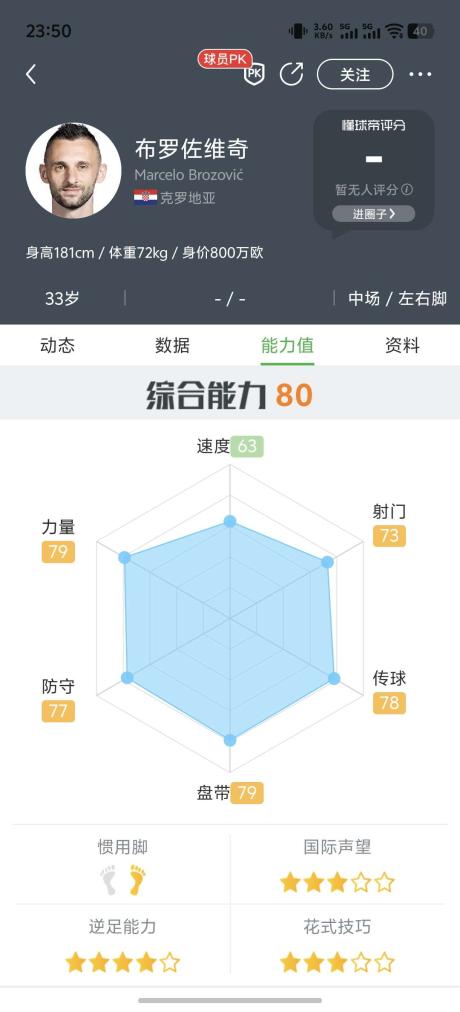This screenshot has height=1012, width=460.
Task: Tap Brozović's profile photo
Action: [x=73, y=170]
